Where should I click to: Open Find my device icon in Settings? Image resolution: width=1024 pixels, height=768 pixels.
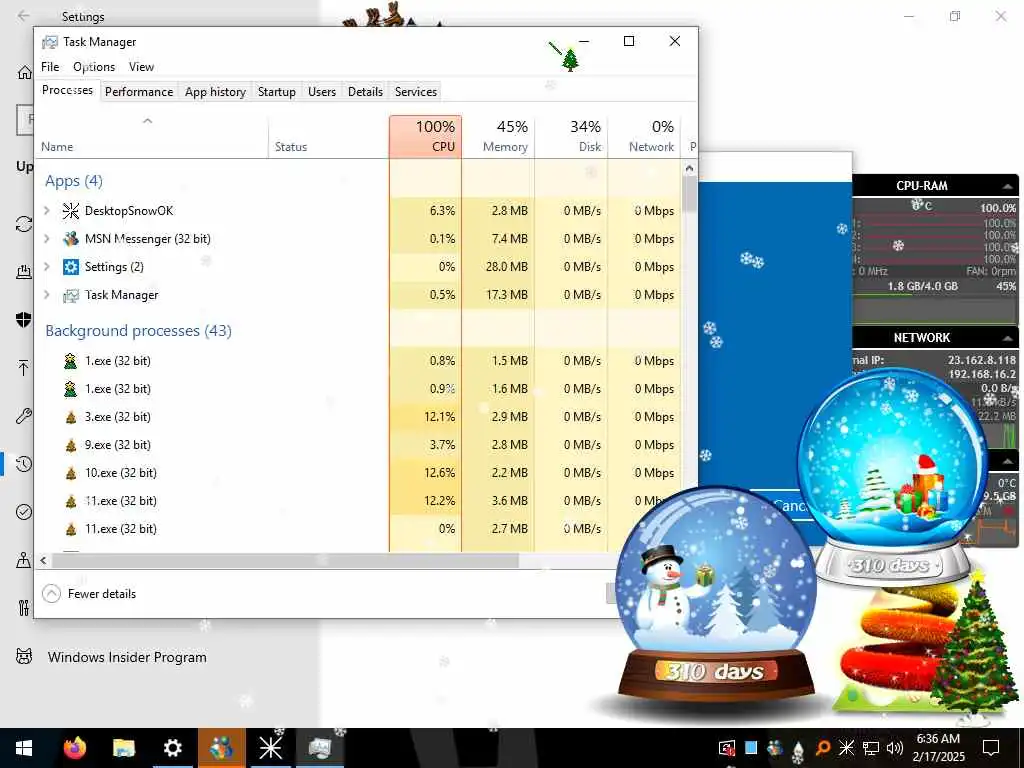pyautogui.click(x=24, y=560)
